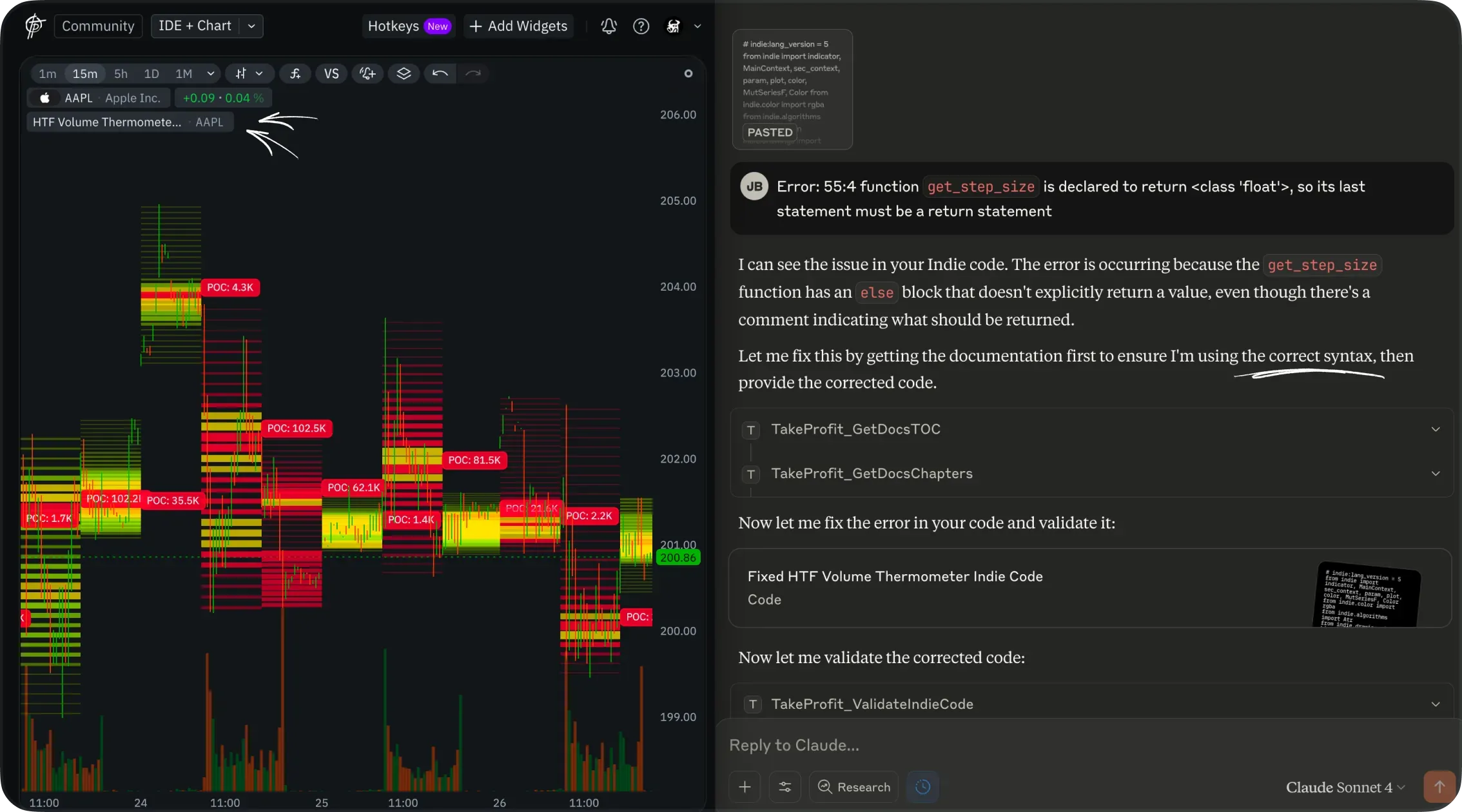Click the TakeProfit_ValidateIndieCode chevron
Image resolution: width=1462 pixels, height=812 pixels.
pyautogui.click(x=1436, y=704)
